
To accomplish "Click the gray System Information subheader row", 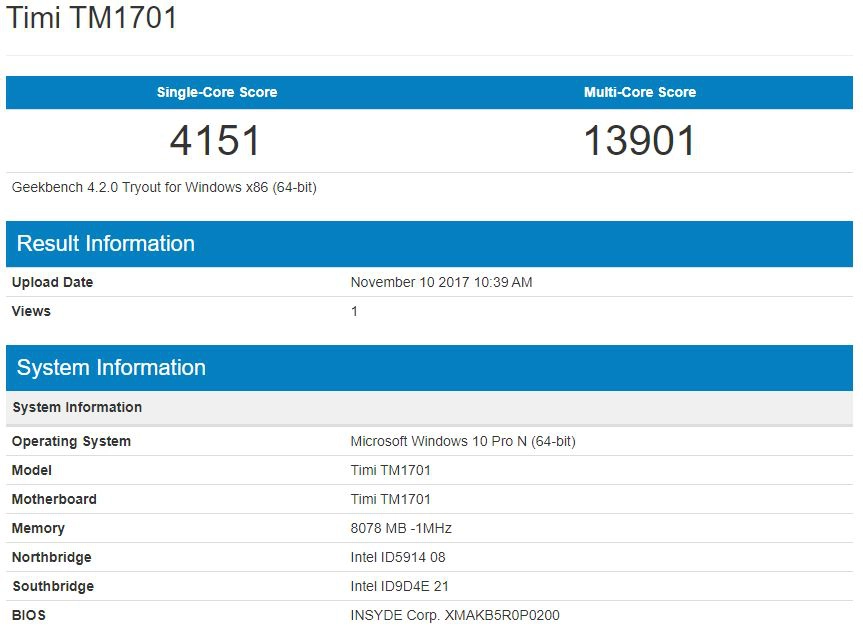I will [77, 407].
